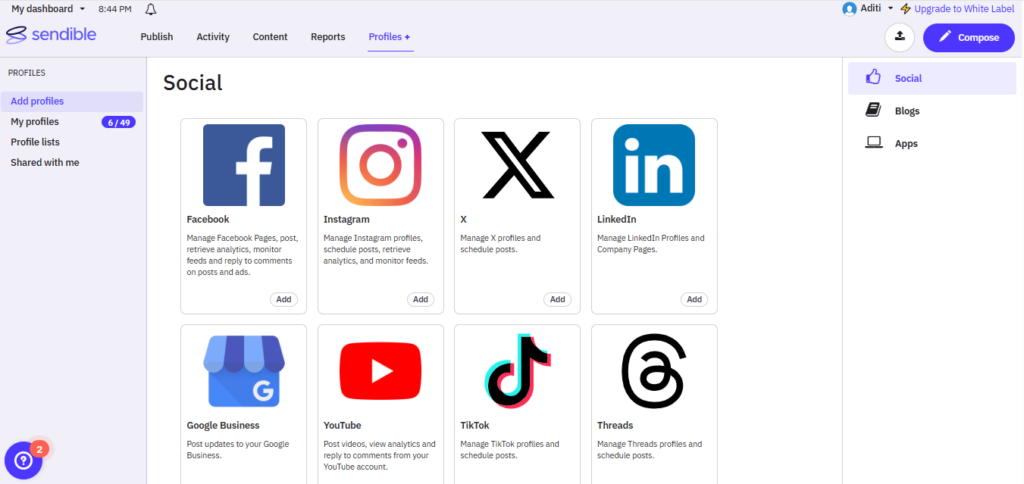Add an X profile
1024x484 pixels.
(x=557, y=299)
